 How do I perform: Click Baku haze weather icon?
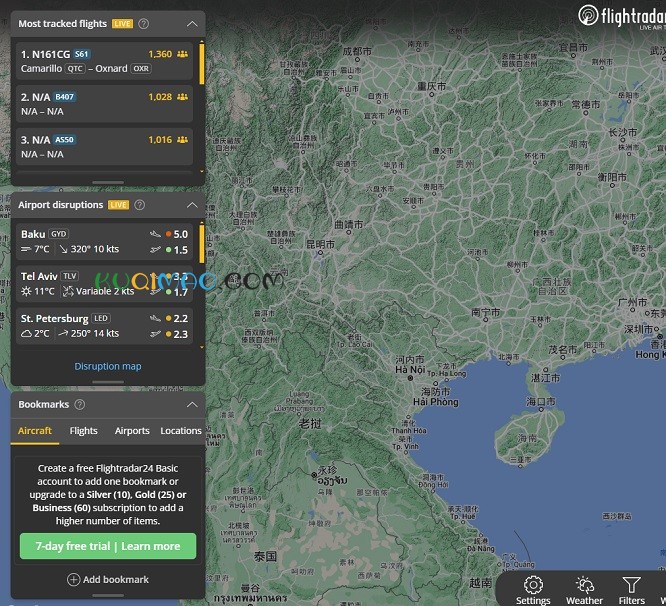26,249
